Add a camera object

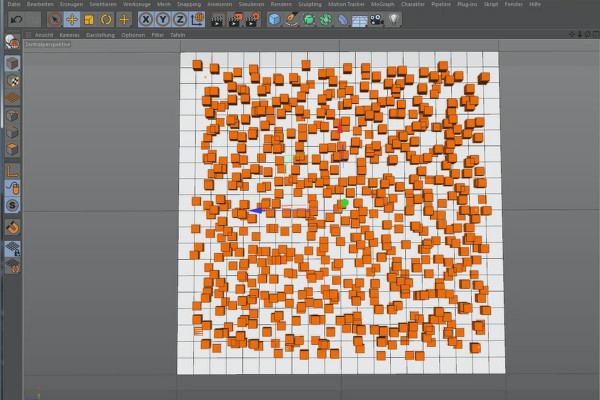(x=377, y=20)
